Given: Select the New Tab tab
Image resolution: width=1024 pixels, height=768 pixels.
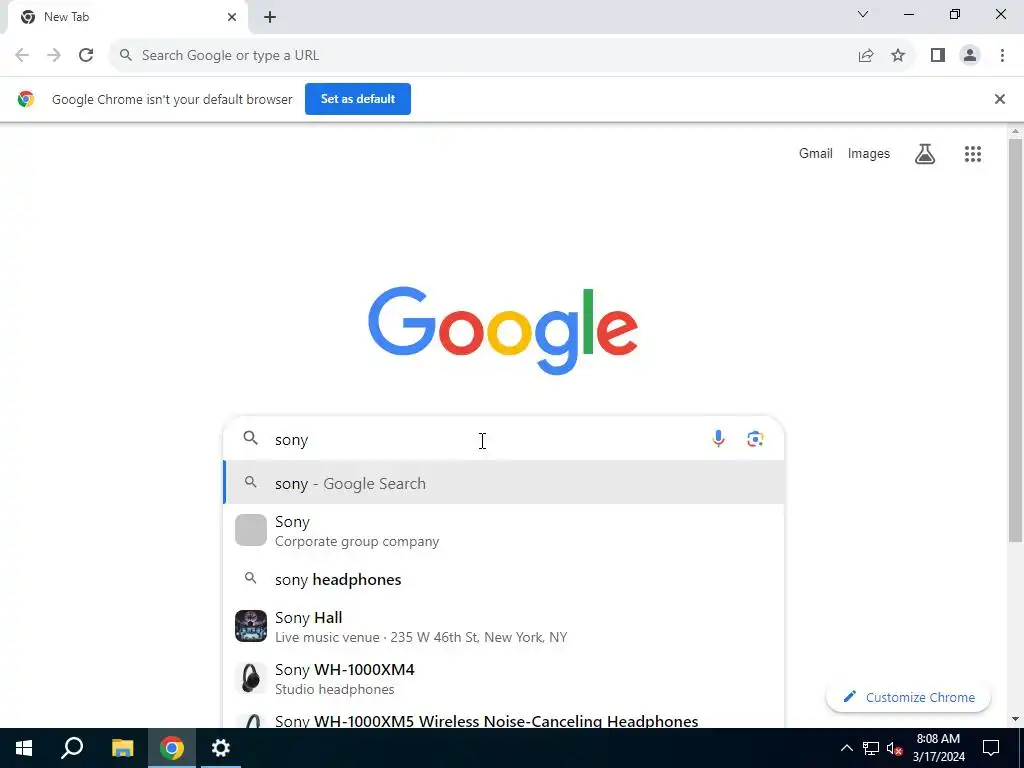Looking at the screenshot, I should [x=127, y=17].
